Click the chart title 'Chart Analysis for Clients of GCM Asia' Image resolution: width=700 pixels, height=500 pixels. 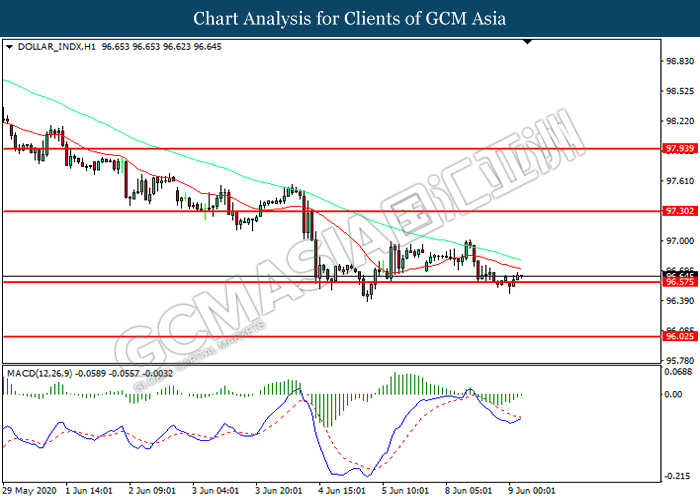tap(349, 18)
